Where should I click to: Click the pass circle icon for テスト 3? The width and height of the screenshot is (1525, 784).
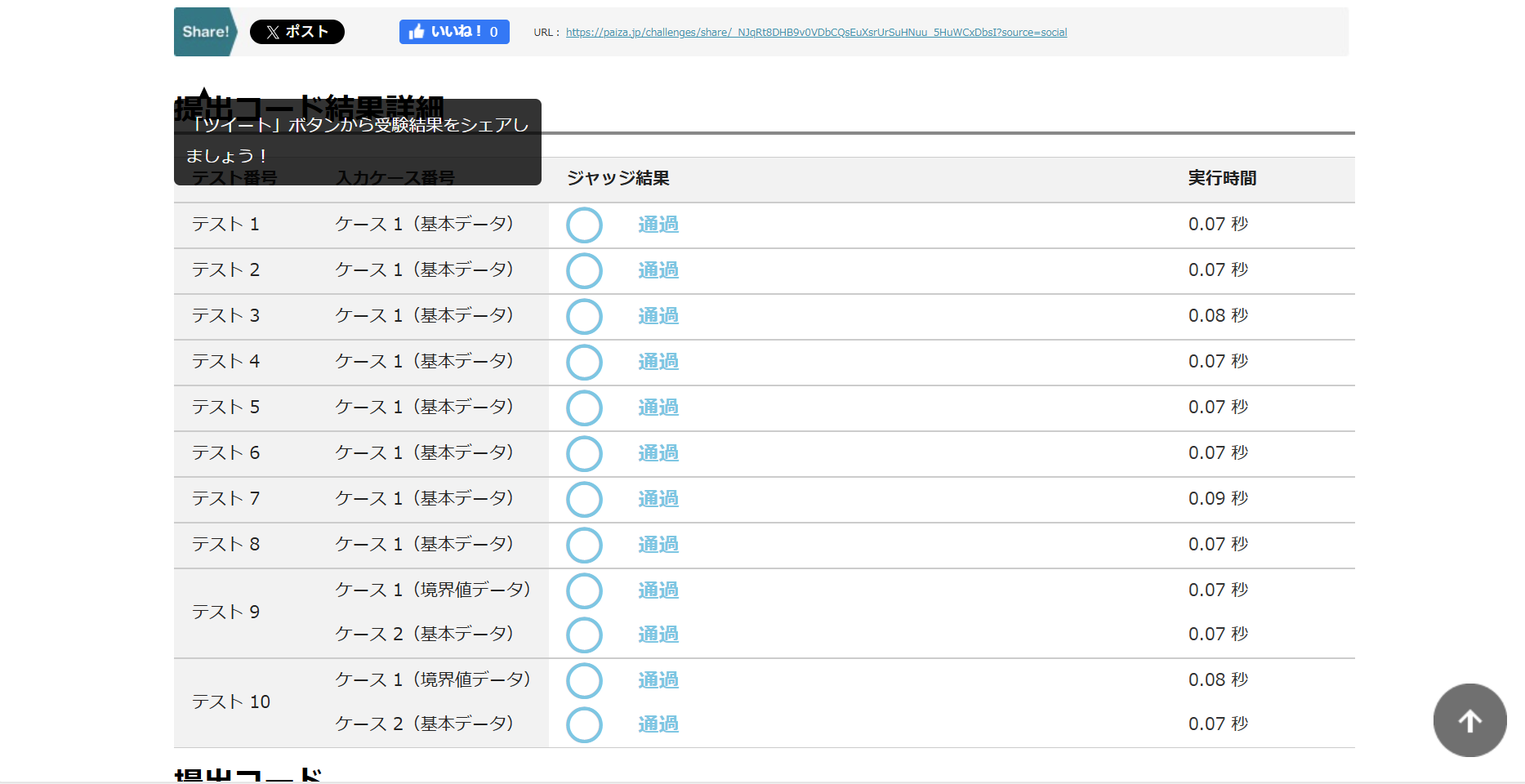[584, 317]
